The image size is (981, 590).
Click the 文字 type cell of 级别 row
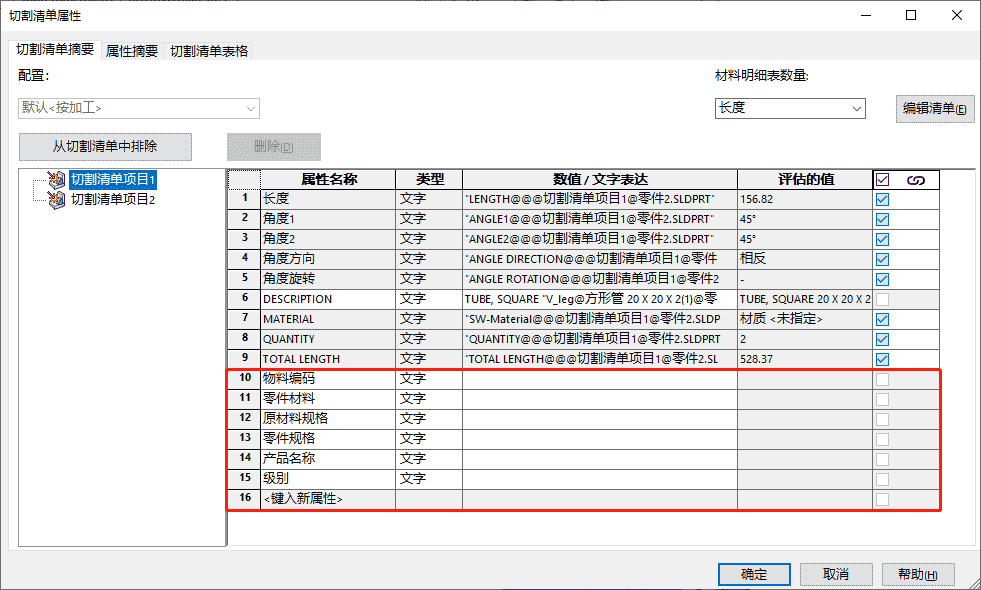tap(429, 479)
